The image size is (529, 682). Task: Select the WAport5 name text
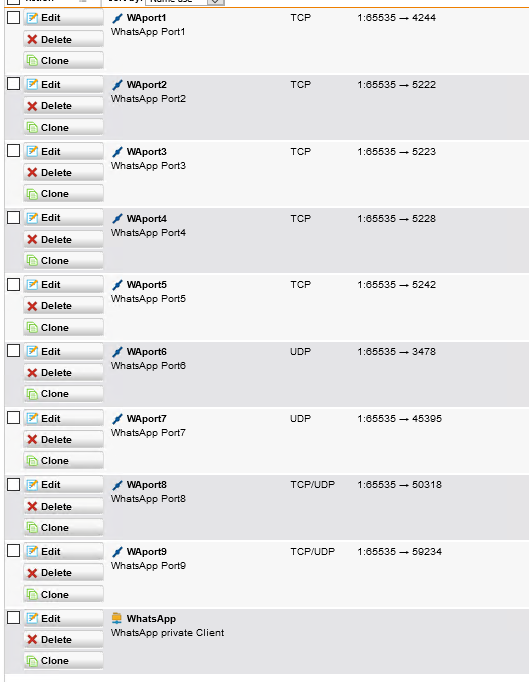pos(147,285)
